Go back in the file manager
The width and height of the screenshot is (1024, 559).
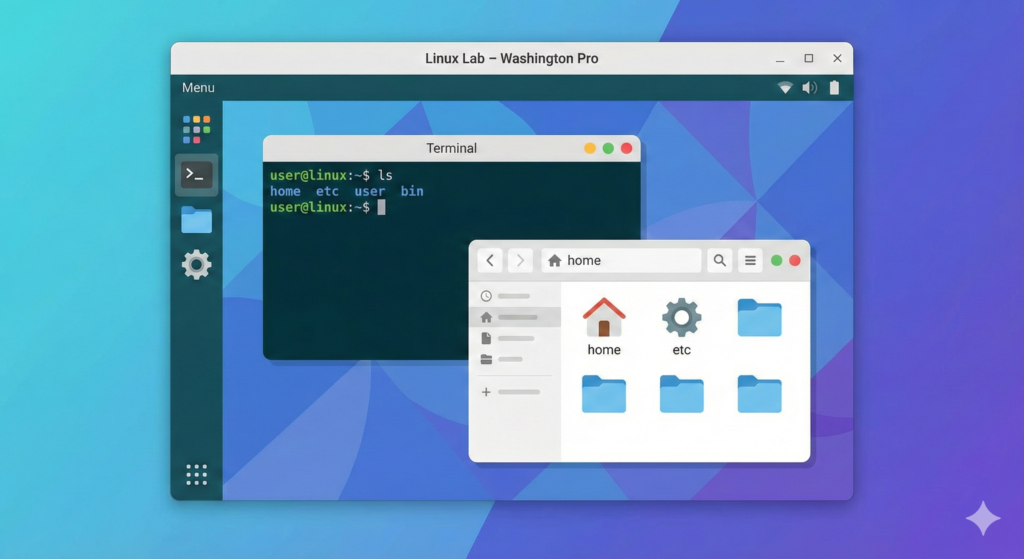490,261
